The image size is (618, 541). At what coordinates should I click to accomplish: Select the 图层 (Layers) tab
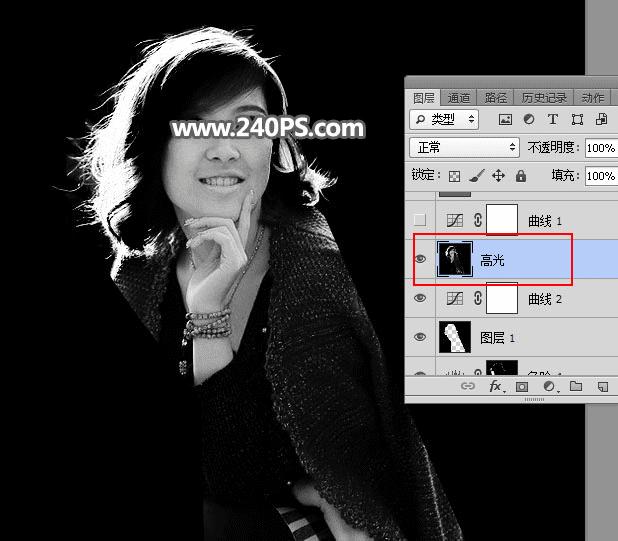click(x=424, y=98)
